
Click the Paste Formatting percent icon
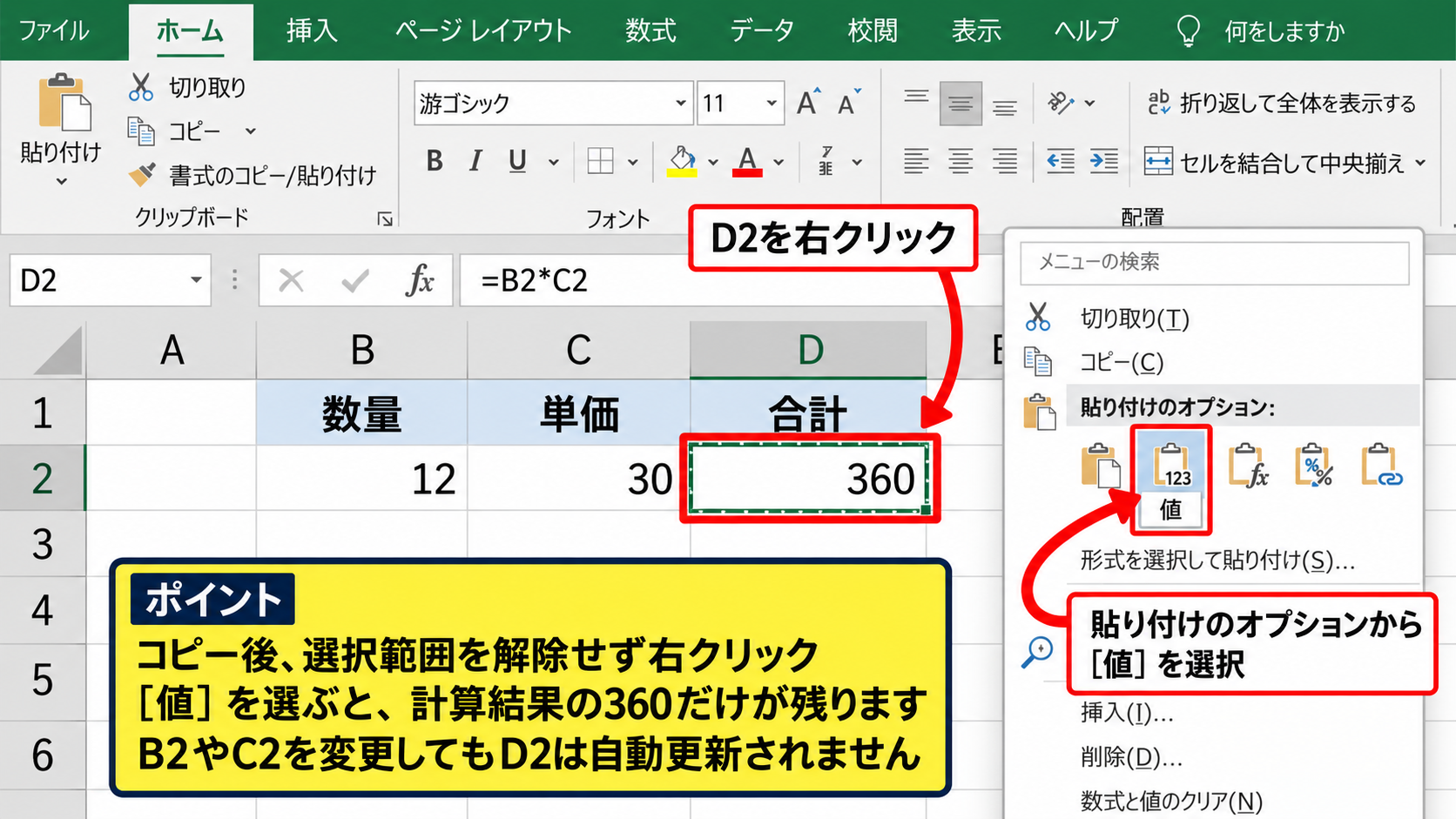[x=1314, y=465]
